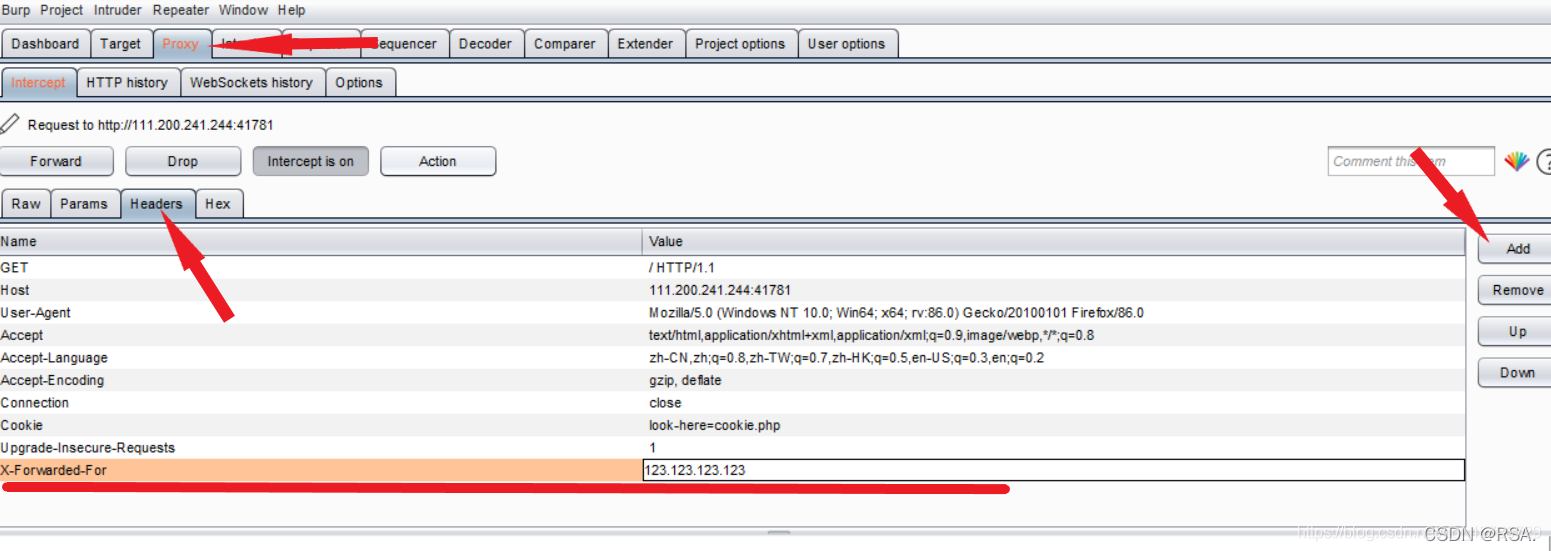The height and width of the screenshot is (551, 1551).
Task: Open the Repeater menu
Action: [181, 10]
